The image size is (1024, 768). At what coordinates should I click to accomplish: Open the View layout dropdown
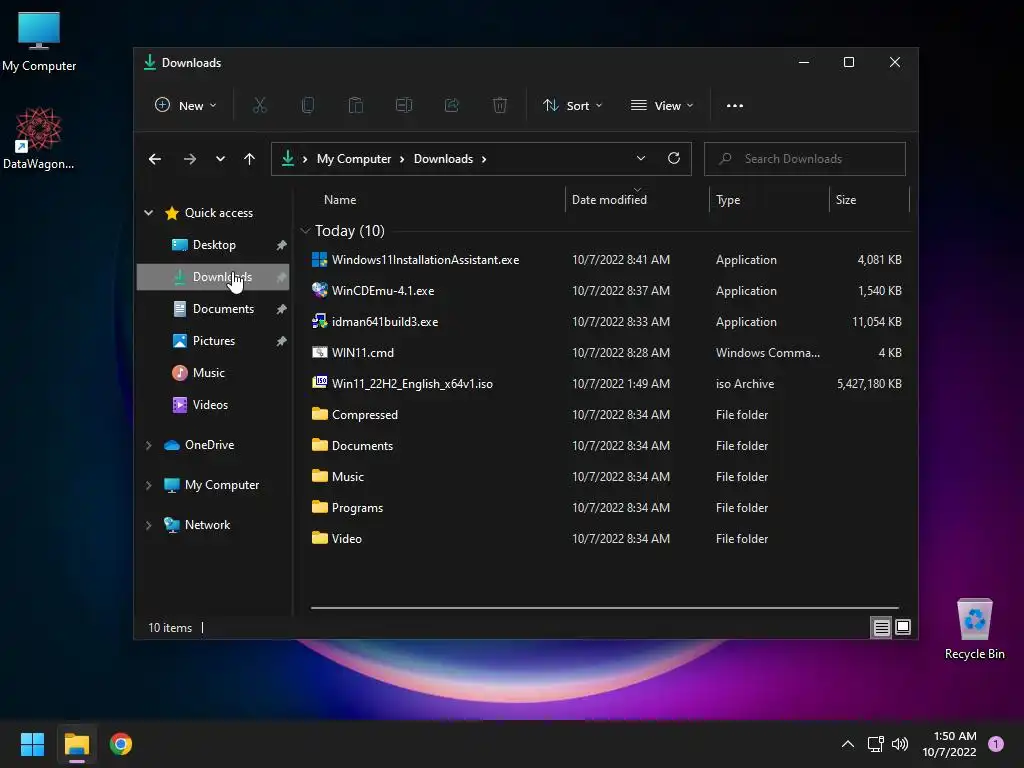662,105
